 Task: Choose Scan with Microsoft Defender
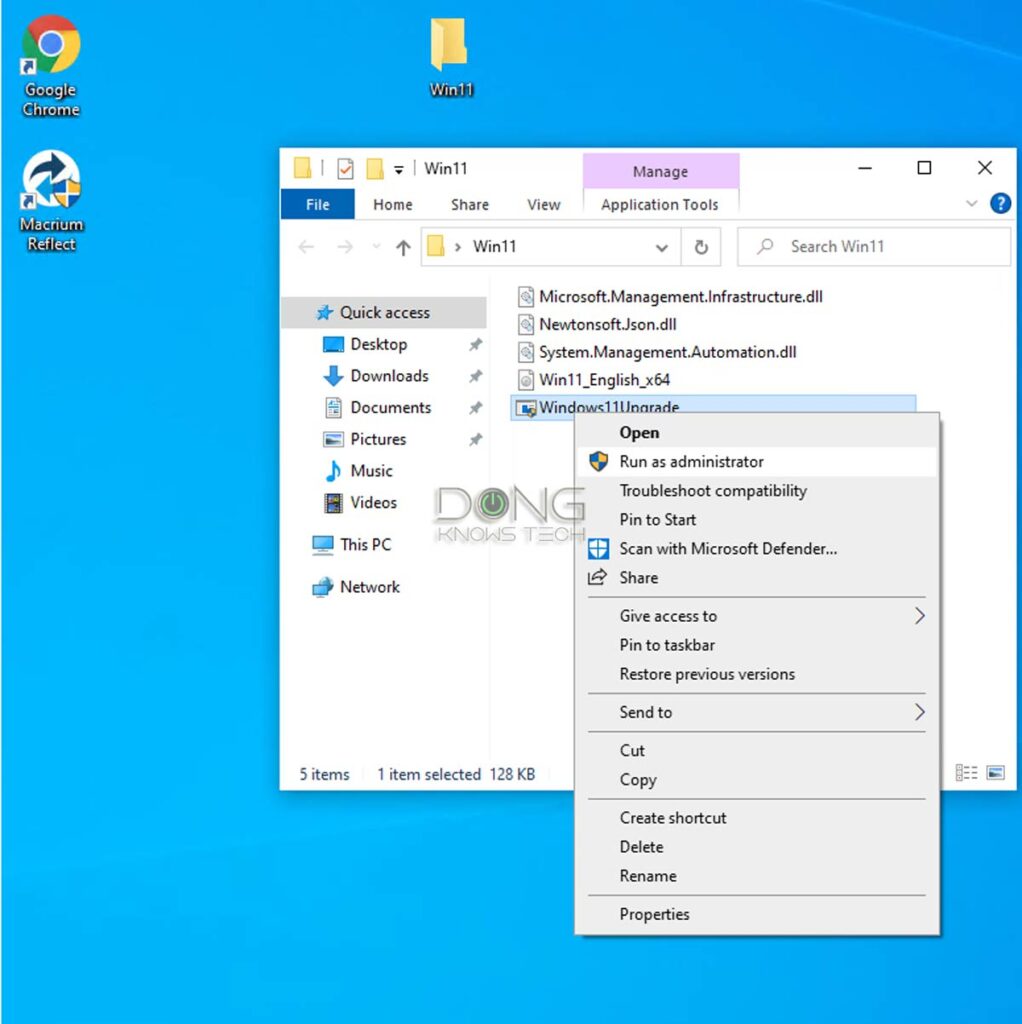(757, 549)
